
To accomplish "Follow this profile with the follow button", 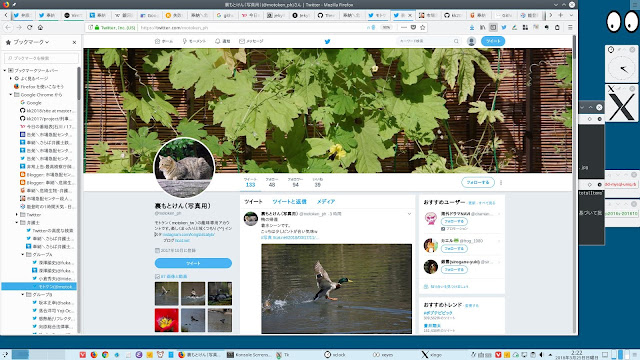I will (478, 182).
